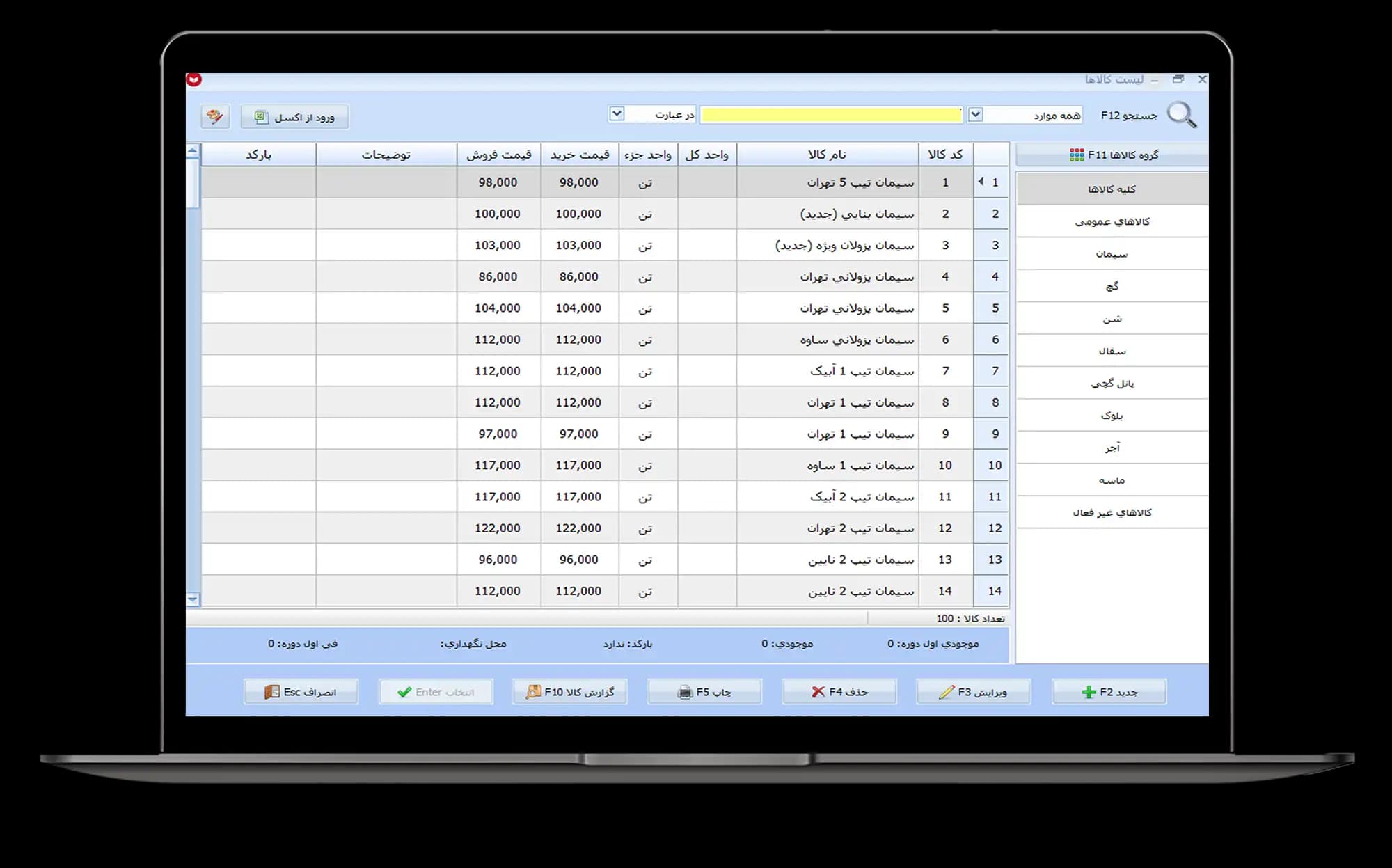Click the Excel import button
This screenshot has height=868, width=1392.
(x=294, y=117)
